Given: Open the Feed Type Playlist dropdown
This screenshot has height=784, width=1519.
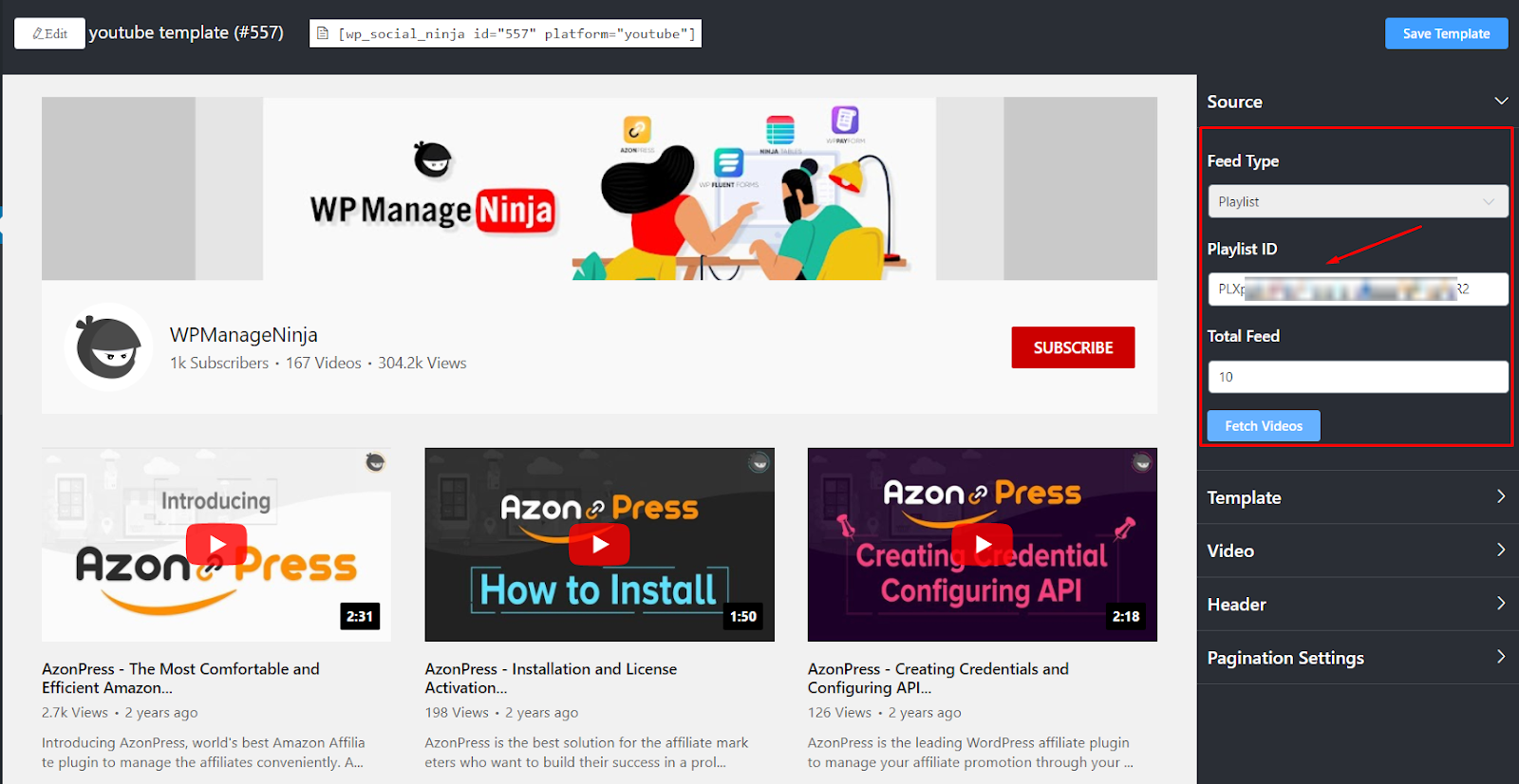Looking at the screenshot, I should [x=1358, y=201].
